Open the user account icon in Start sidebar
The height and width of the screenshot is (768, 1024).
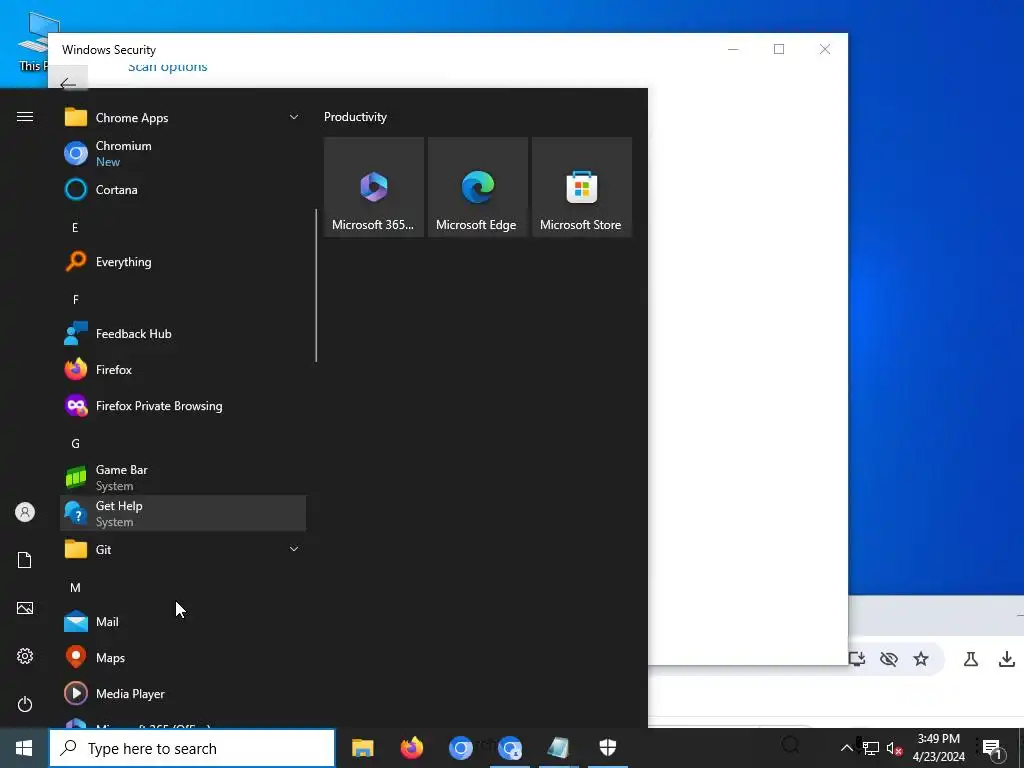pos(25,512)
